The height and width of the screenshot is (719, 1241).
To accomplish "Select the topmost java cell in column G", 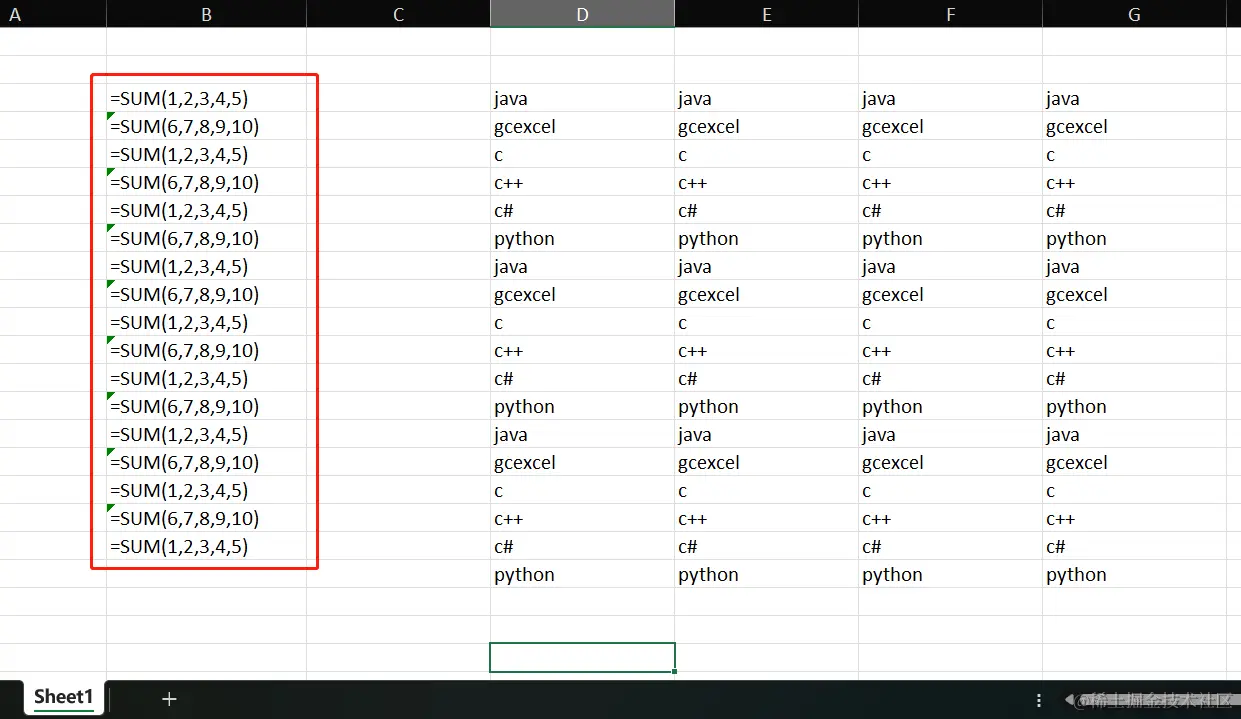I will click(x=1134, y=98).
